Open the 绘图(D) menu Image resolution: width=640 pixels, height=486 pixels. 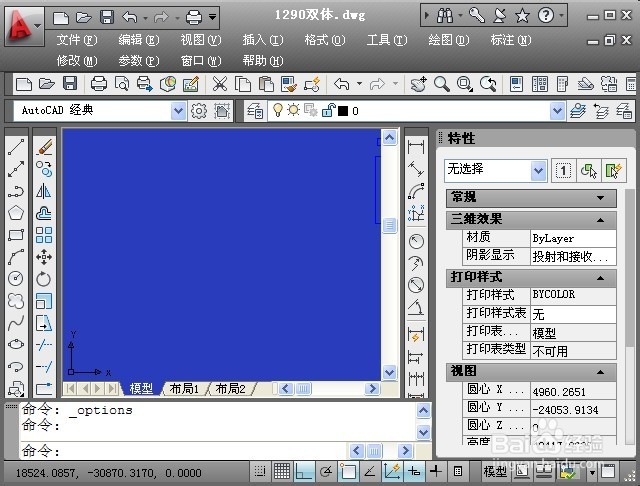pyautogui.click(x=449, y=40)
